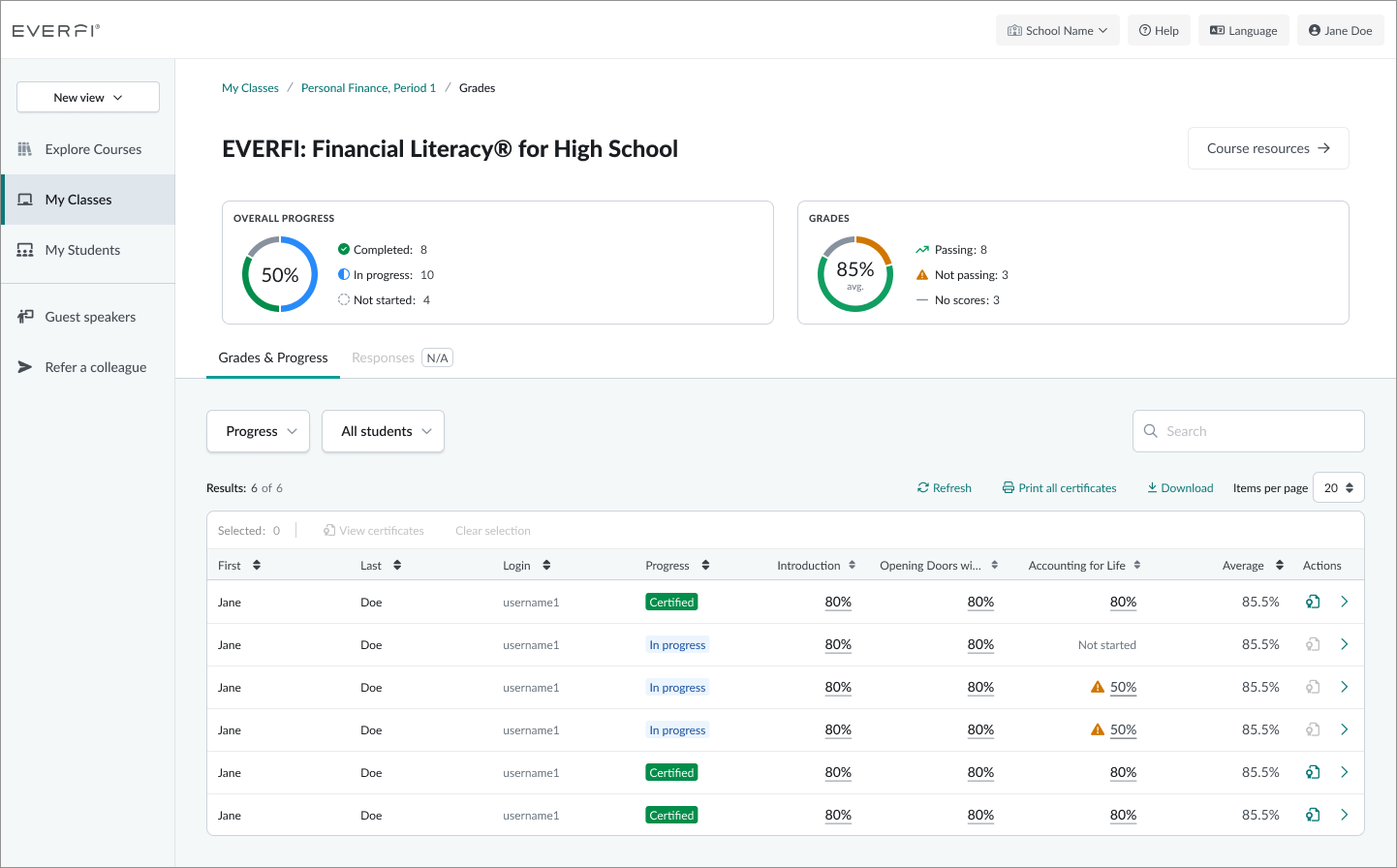Viewport: 1397px width, 868px height.
Task: Expand the New view dropdown
Action: click(88, 97)
